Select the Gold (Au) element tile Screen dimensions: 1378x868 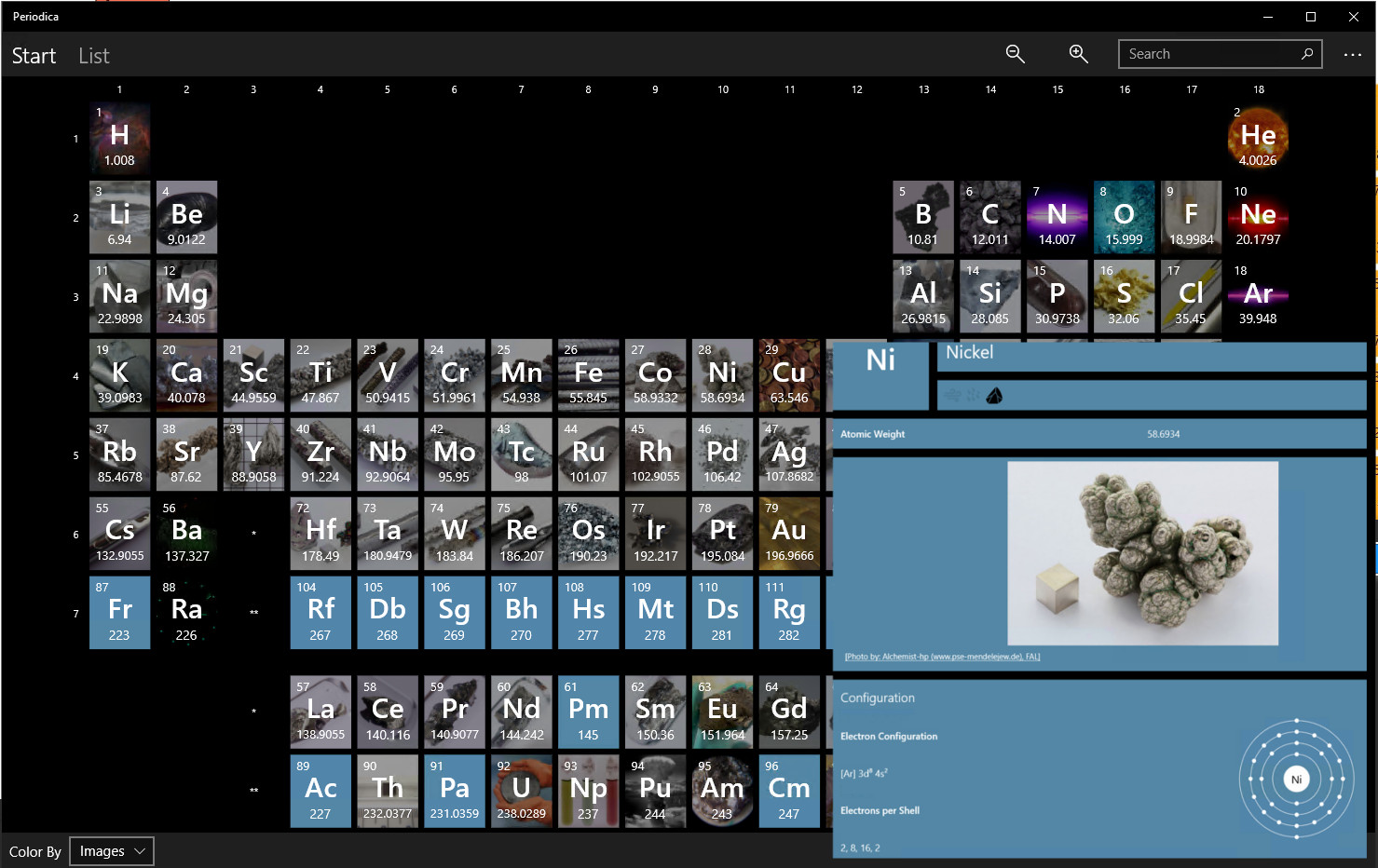click(789, 534)
